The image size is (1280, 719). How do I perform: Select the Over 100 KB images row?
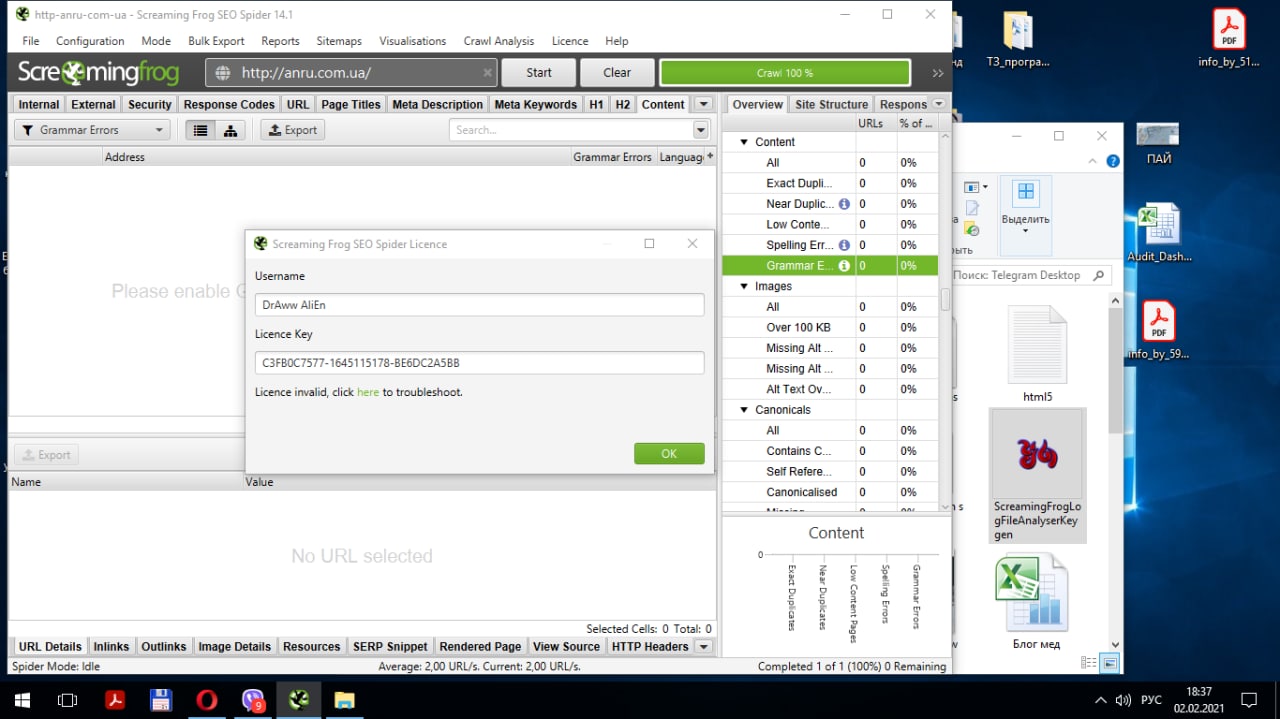coord(830,328)
